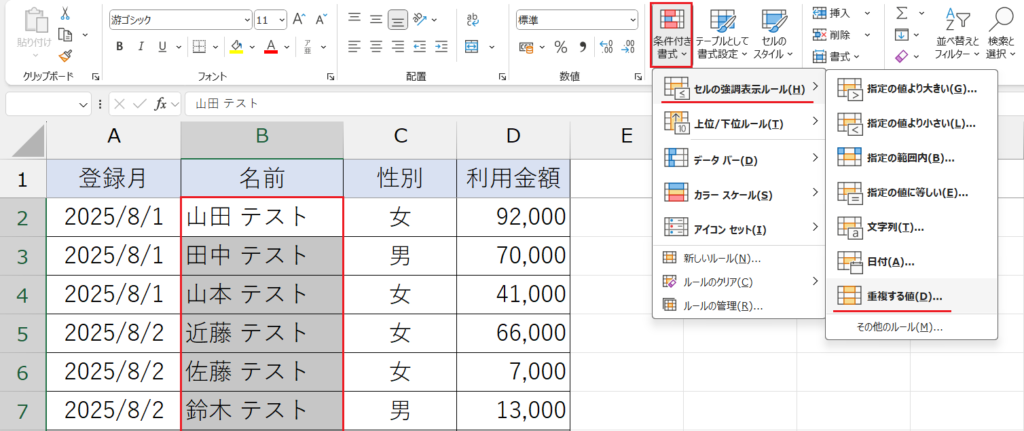Align text right
The image size is (1024, 431).
[397, 46]
